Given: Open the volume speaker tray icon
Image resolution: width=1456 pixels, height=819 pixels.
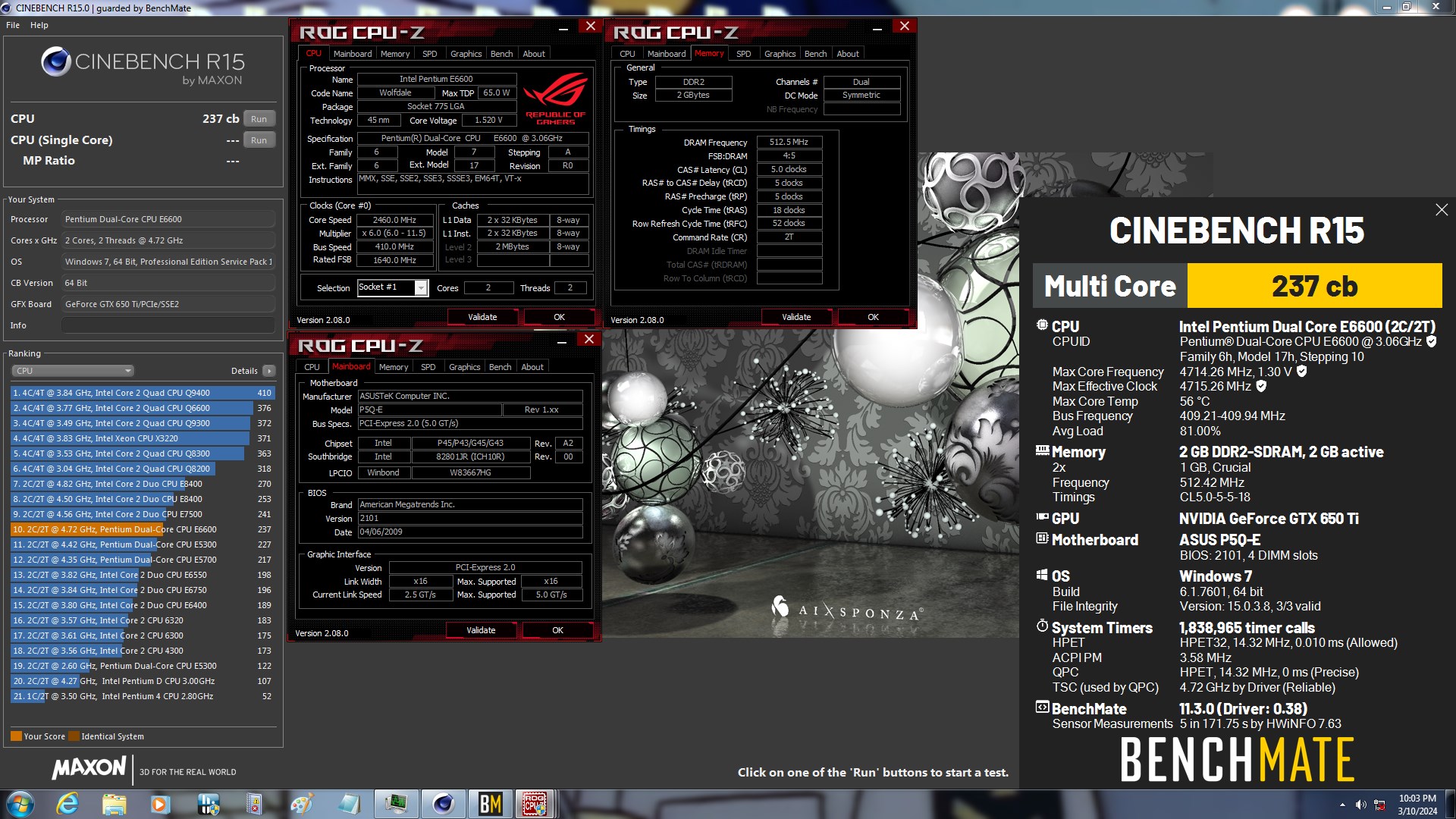Looking at the screenshot, I should click(1360, 805).
